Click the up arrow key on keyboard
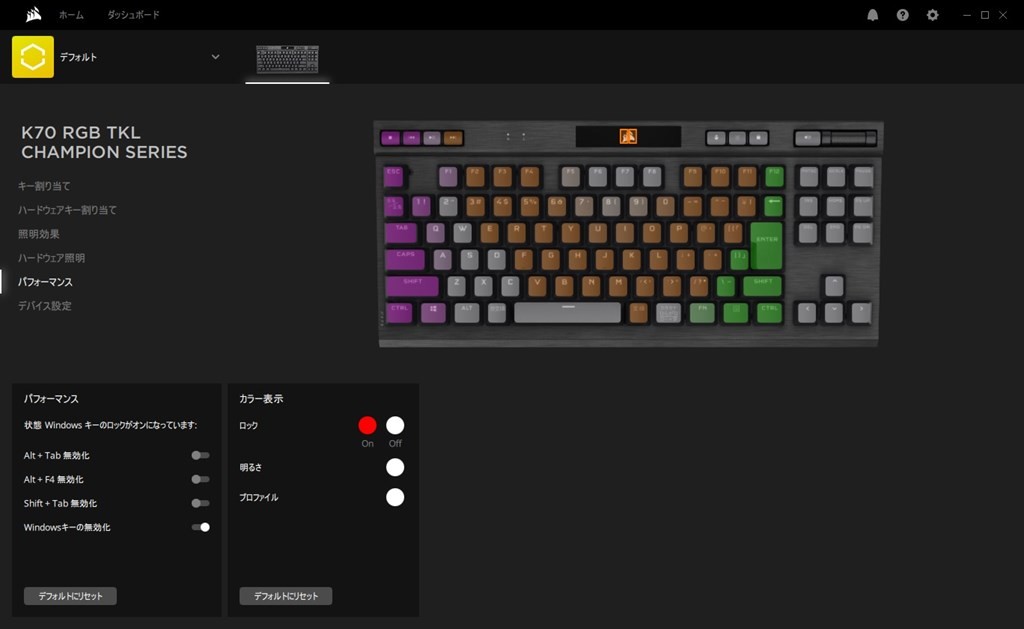 pyautogui.click(x=834, y=285)
